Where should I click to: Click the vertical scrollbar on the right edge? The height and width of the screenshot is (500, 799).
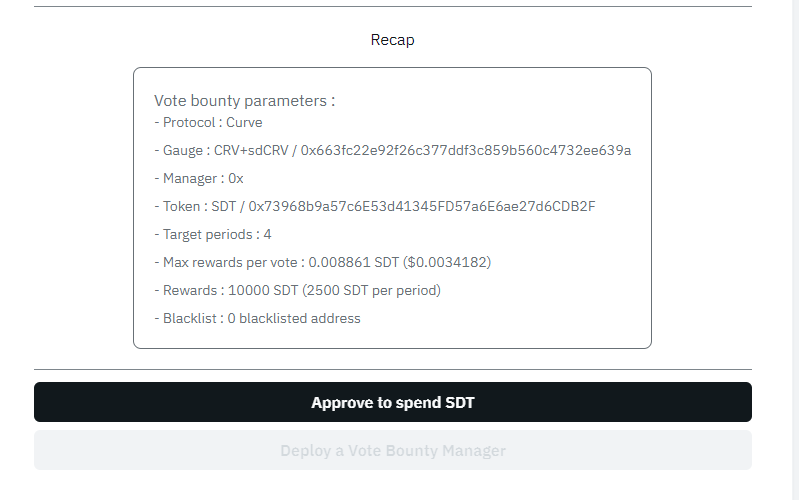(789, 250)
